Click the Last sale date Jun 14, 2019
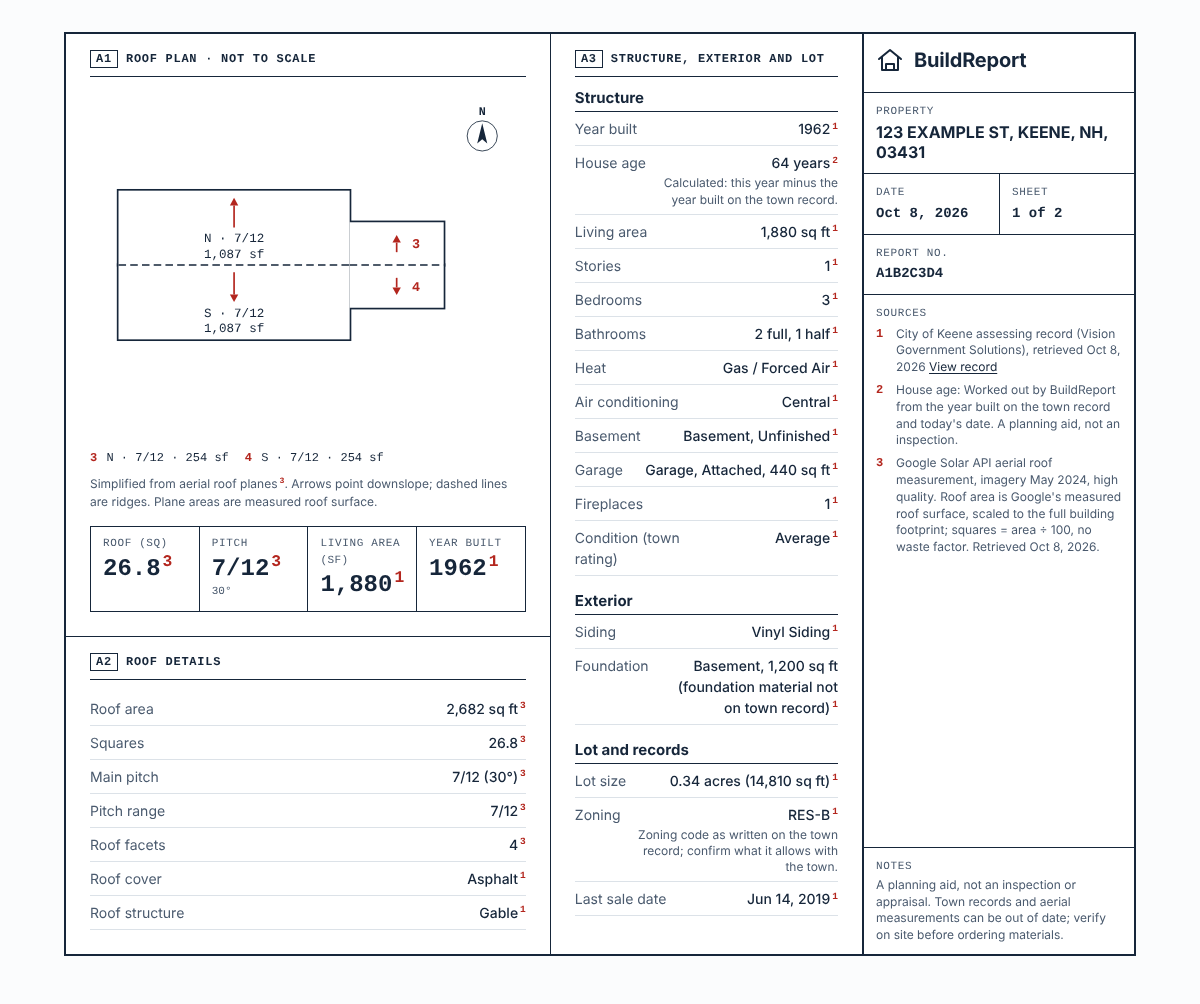 pyautogui.click(x=789, y=899)
